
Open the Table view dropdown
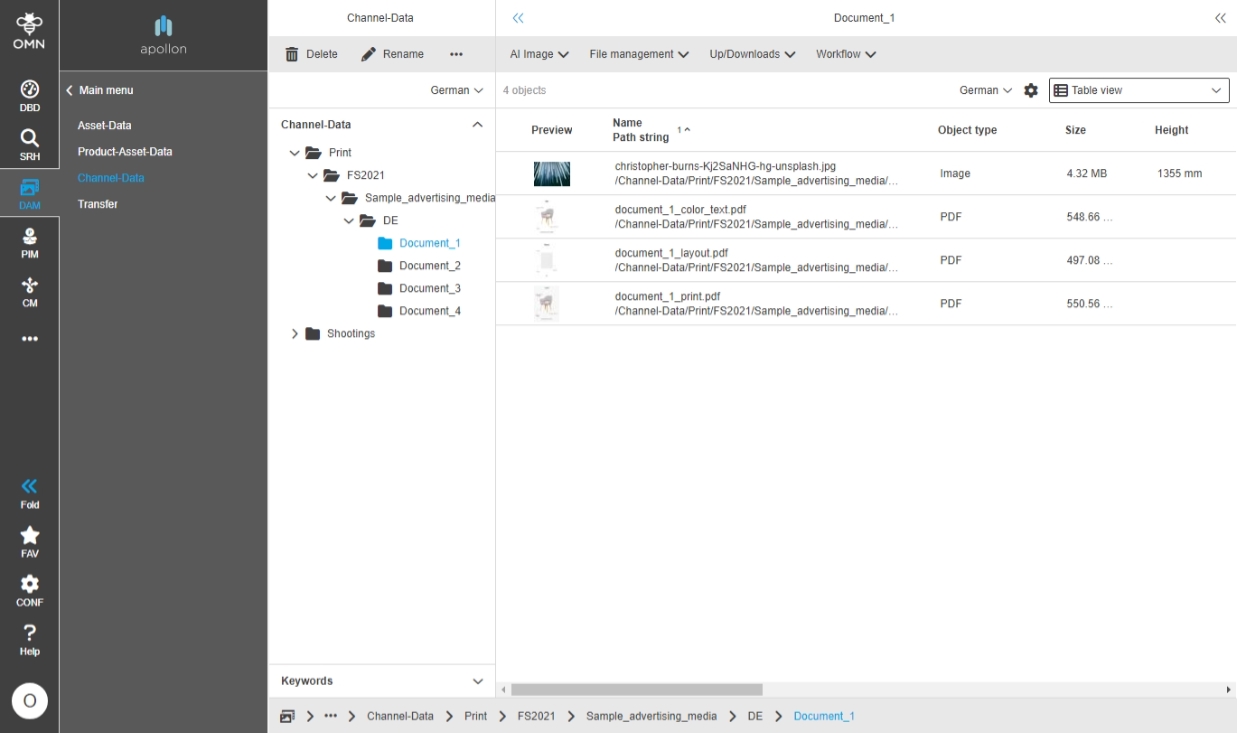click(1139, 90)
